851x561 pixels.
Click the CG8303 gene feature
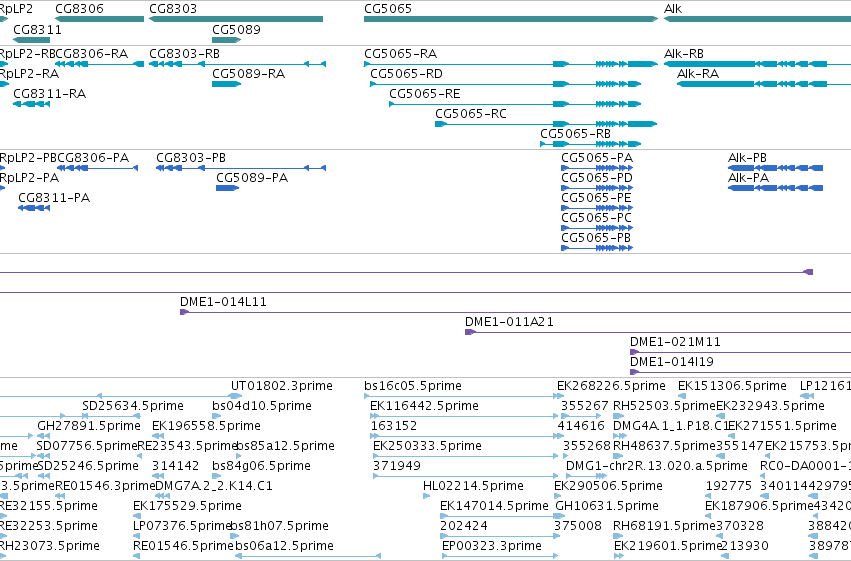(x=236, y=19)
